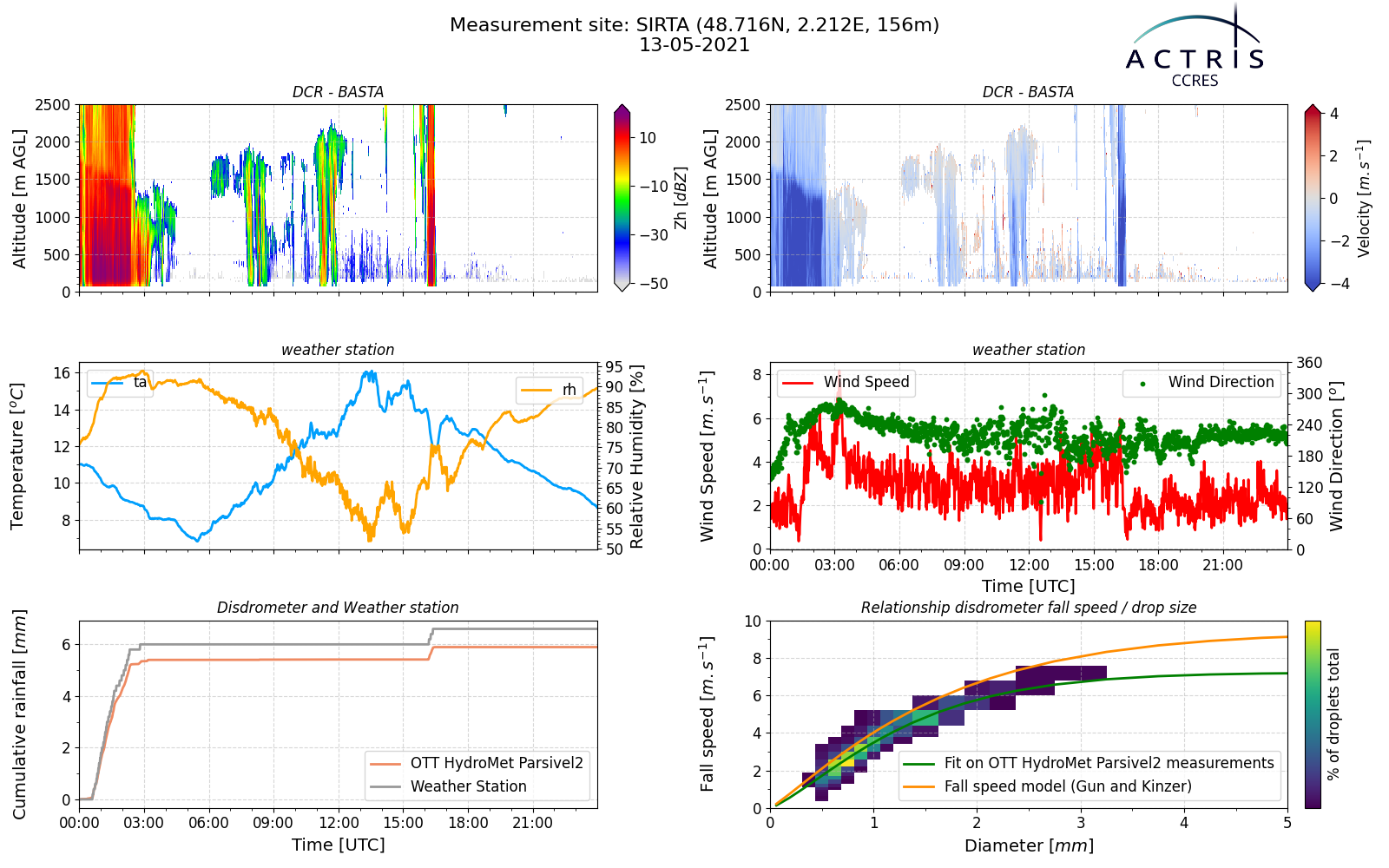Click the Diameter [mm] axis label

click(x=1029, y=845)
